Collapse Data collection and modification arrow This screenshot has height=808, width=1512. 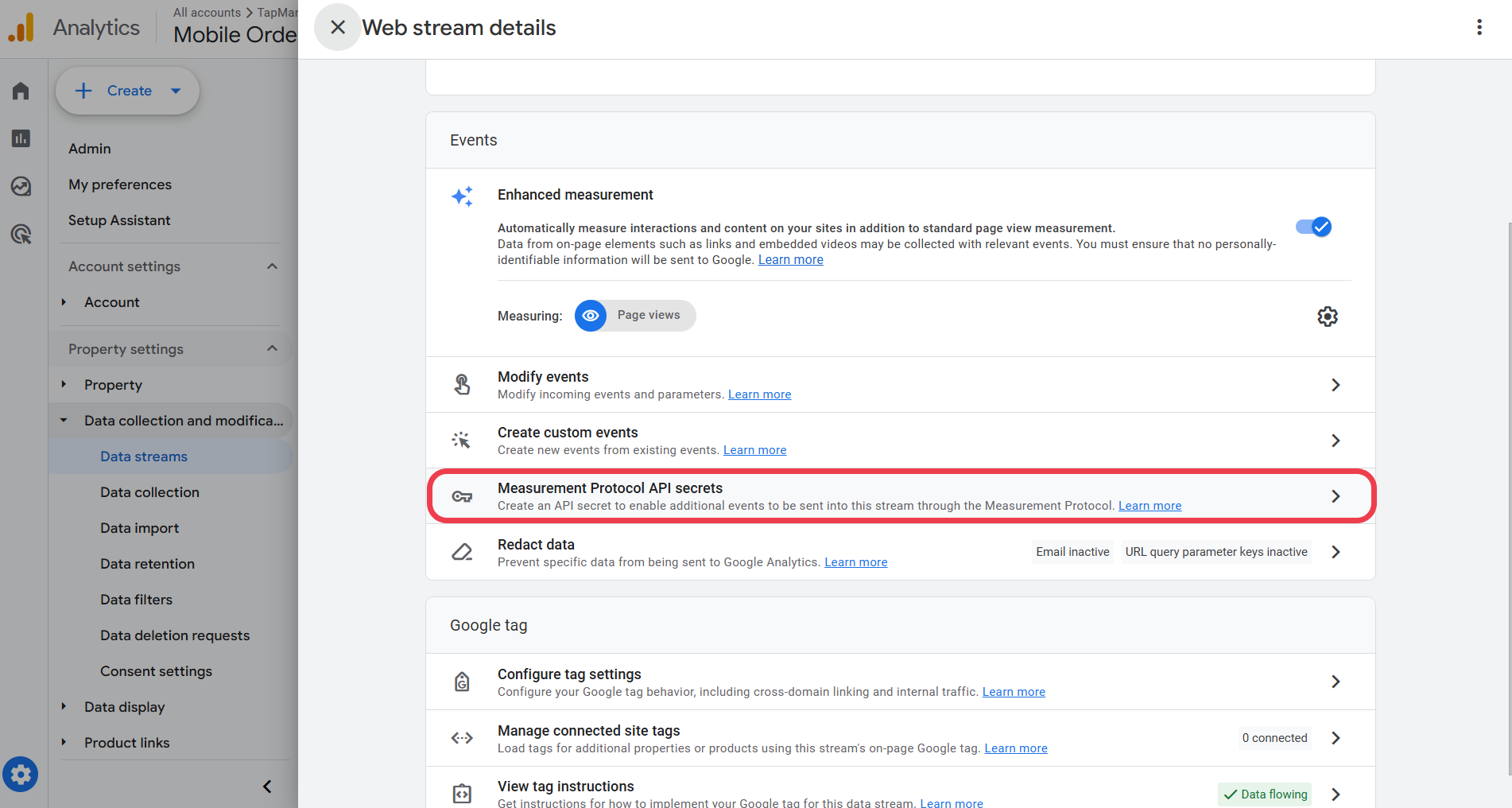64,420
